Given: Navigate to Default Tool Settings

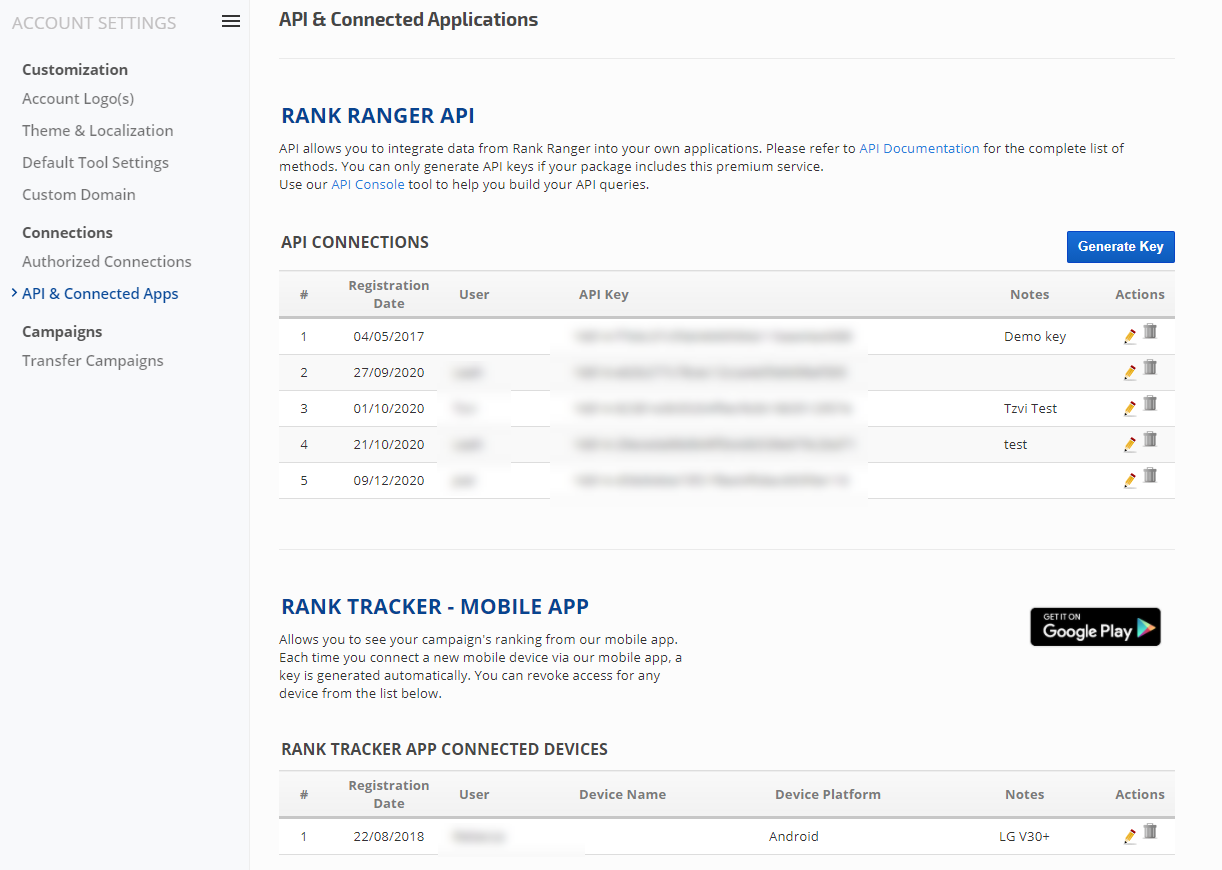Looking at the screenshot, I should (x=95, y=163).
